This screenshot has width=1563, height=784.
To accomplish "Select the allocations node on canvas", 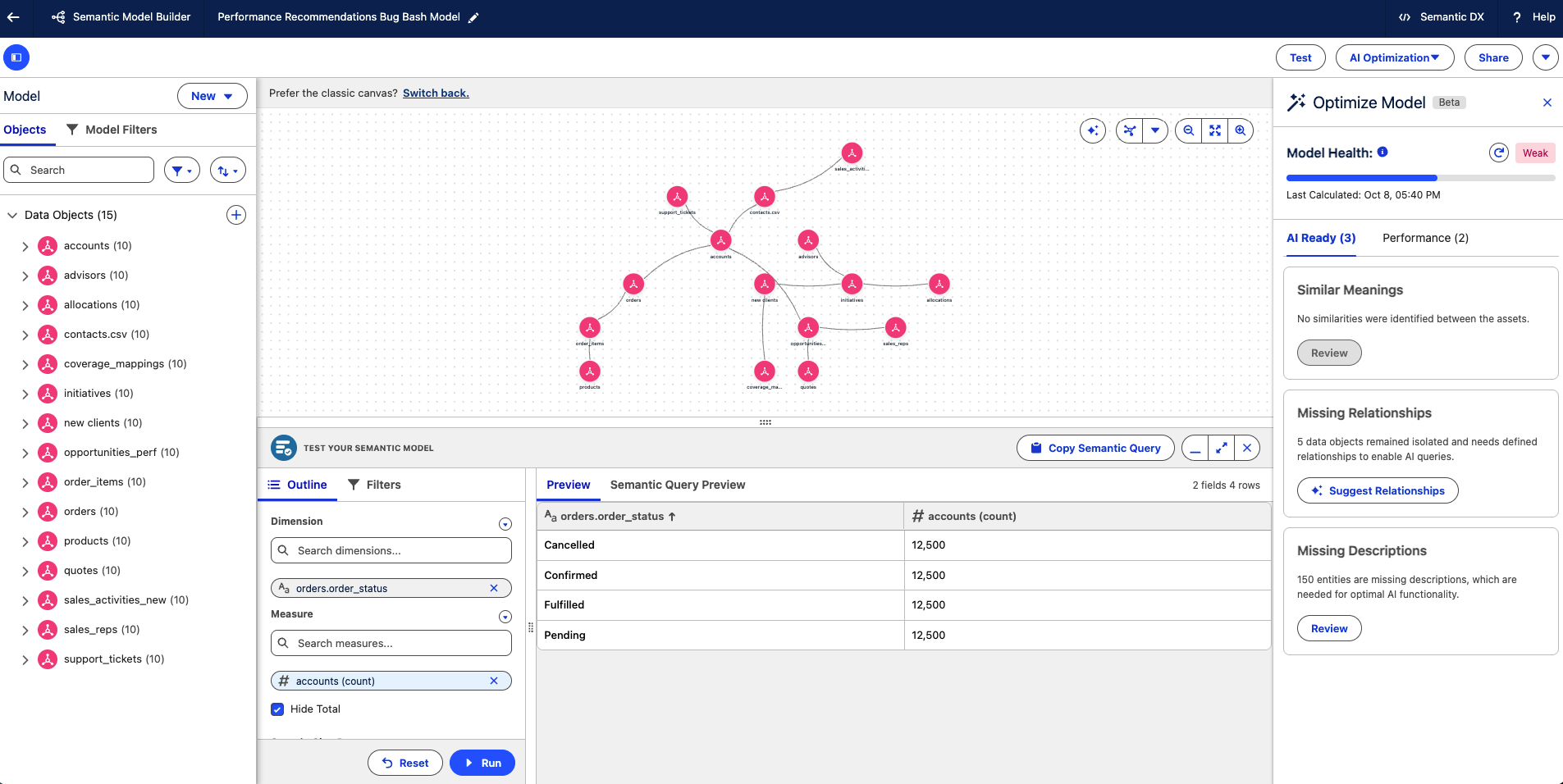I will coord(939,284).
